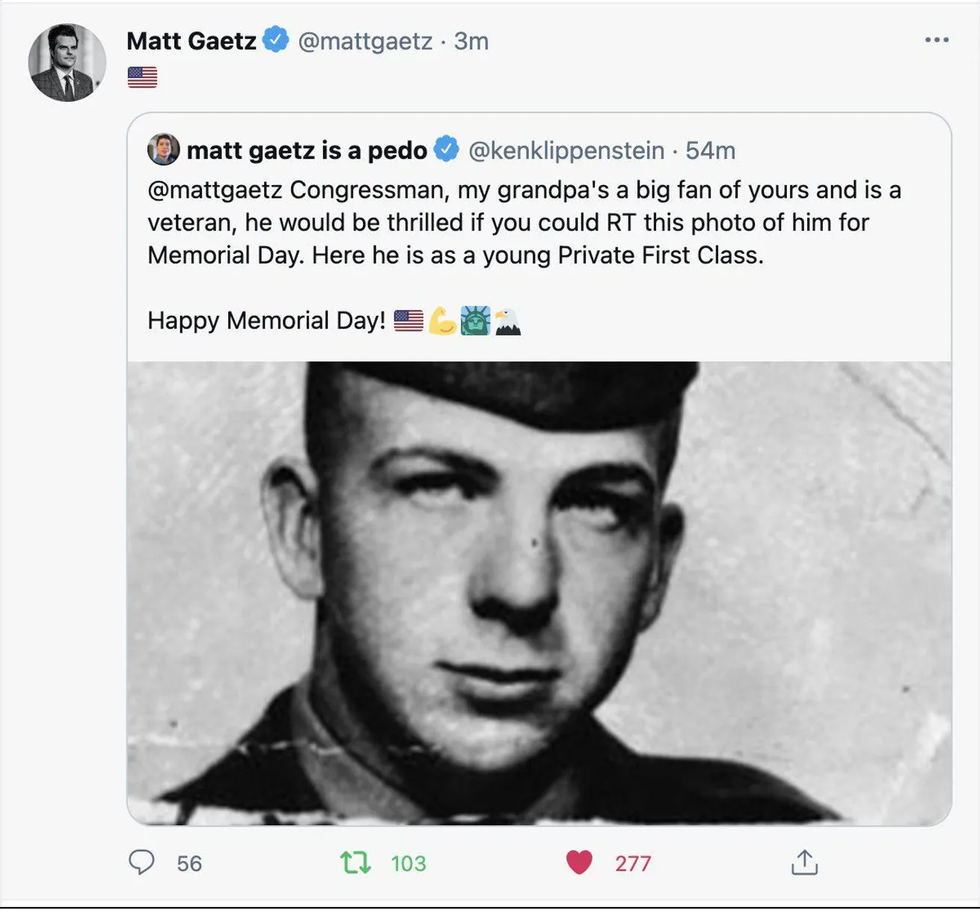Click the 56 replies count

(x=189, y=864)
